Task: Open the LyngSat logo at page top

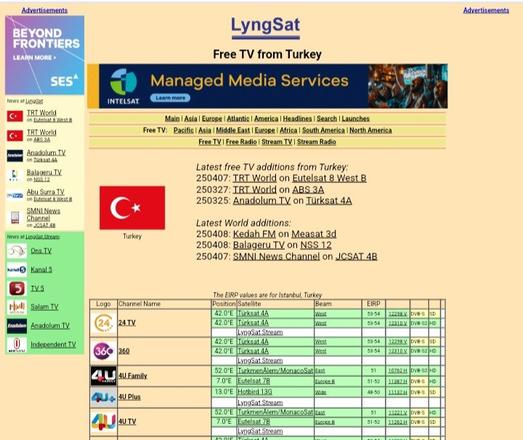Action: click(266, 27)
